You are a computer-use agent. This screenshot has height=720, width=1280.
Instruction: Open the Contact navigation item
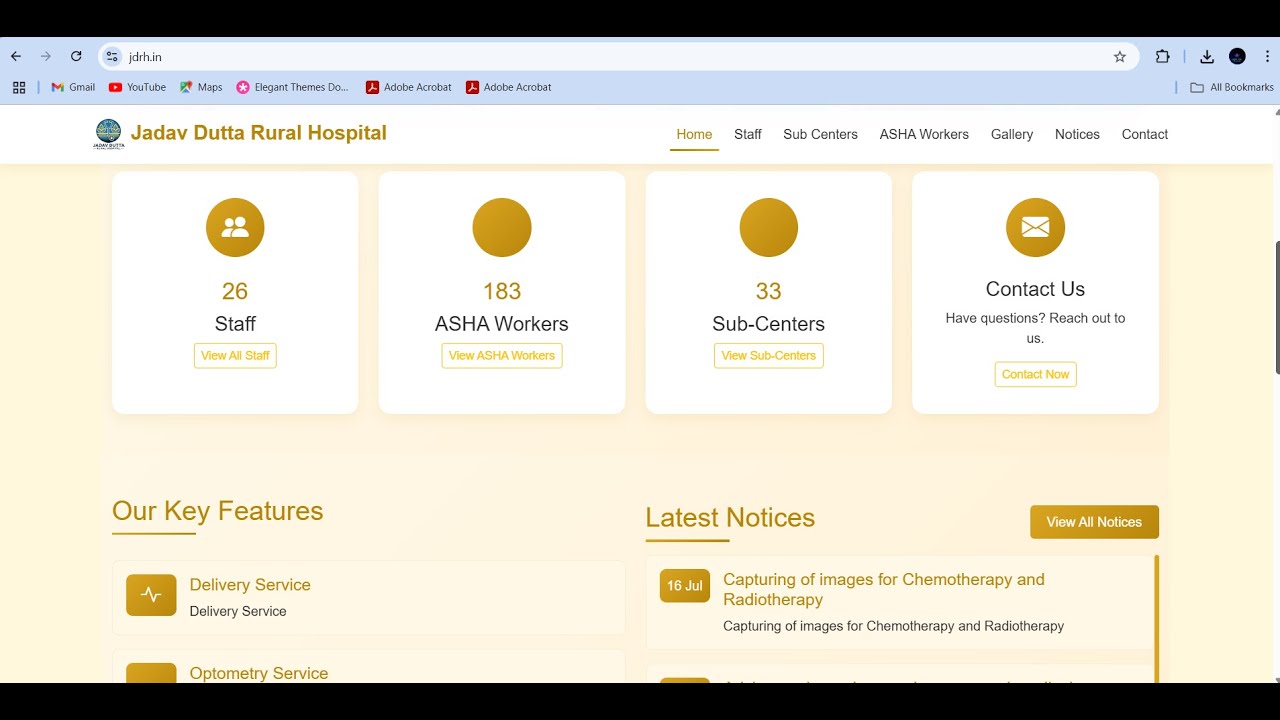tap(1144, 134)
